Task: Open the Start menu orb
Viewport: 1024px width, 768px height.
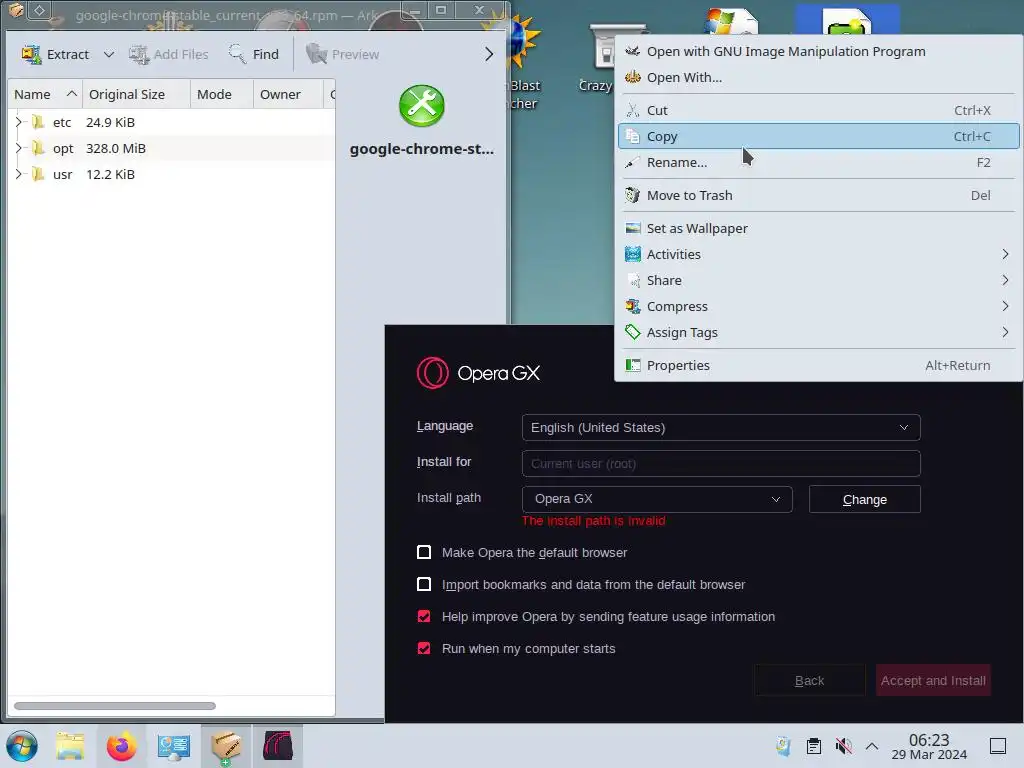Action: point(22,746)
